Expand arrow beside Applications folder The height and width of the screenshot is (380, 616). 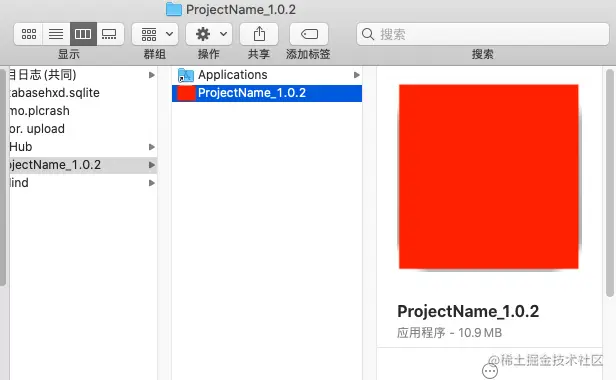(356, 75)
